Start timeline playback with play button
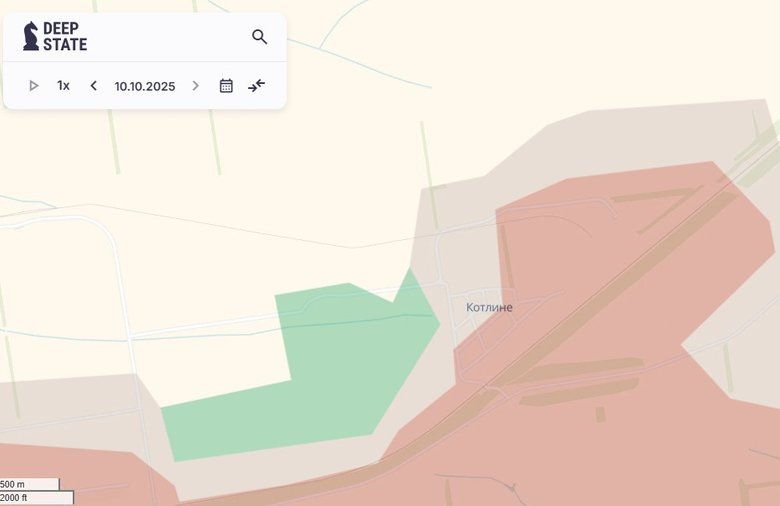The image size is (780, 506). point(34,86)
